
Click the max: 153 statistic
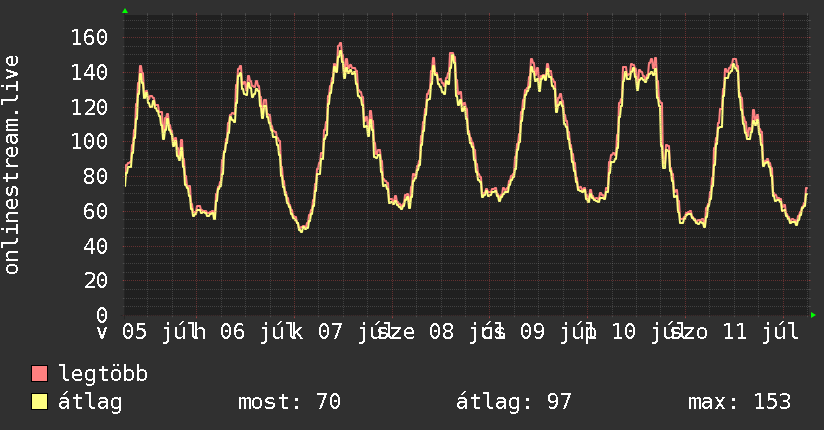coord(739,402)
